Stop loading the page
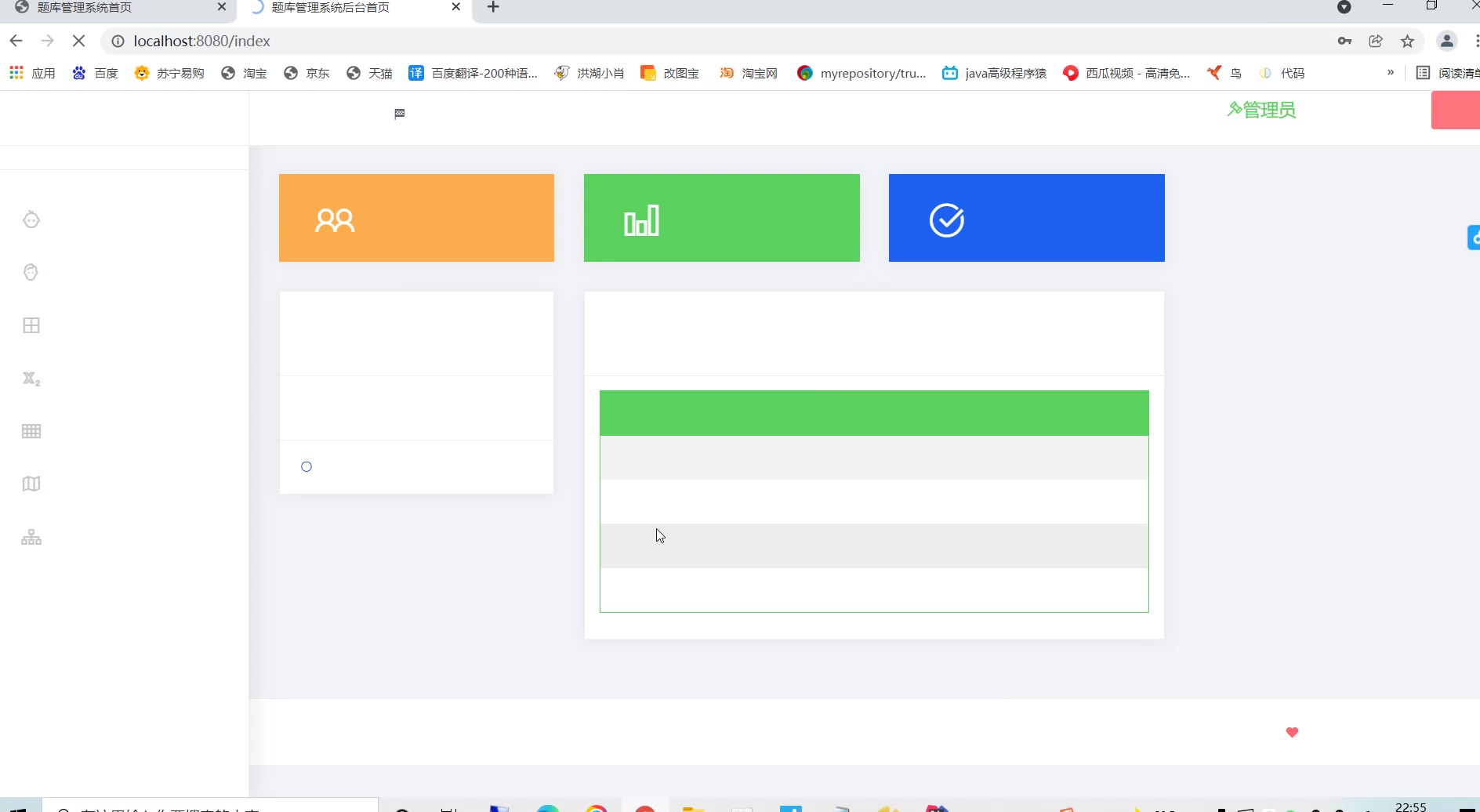The height and width of the screenshot is (812, 1480). pos(78,41)
